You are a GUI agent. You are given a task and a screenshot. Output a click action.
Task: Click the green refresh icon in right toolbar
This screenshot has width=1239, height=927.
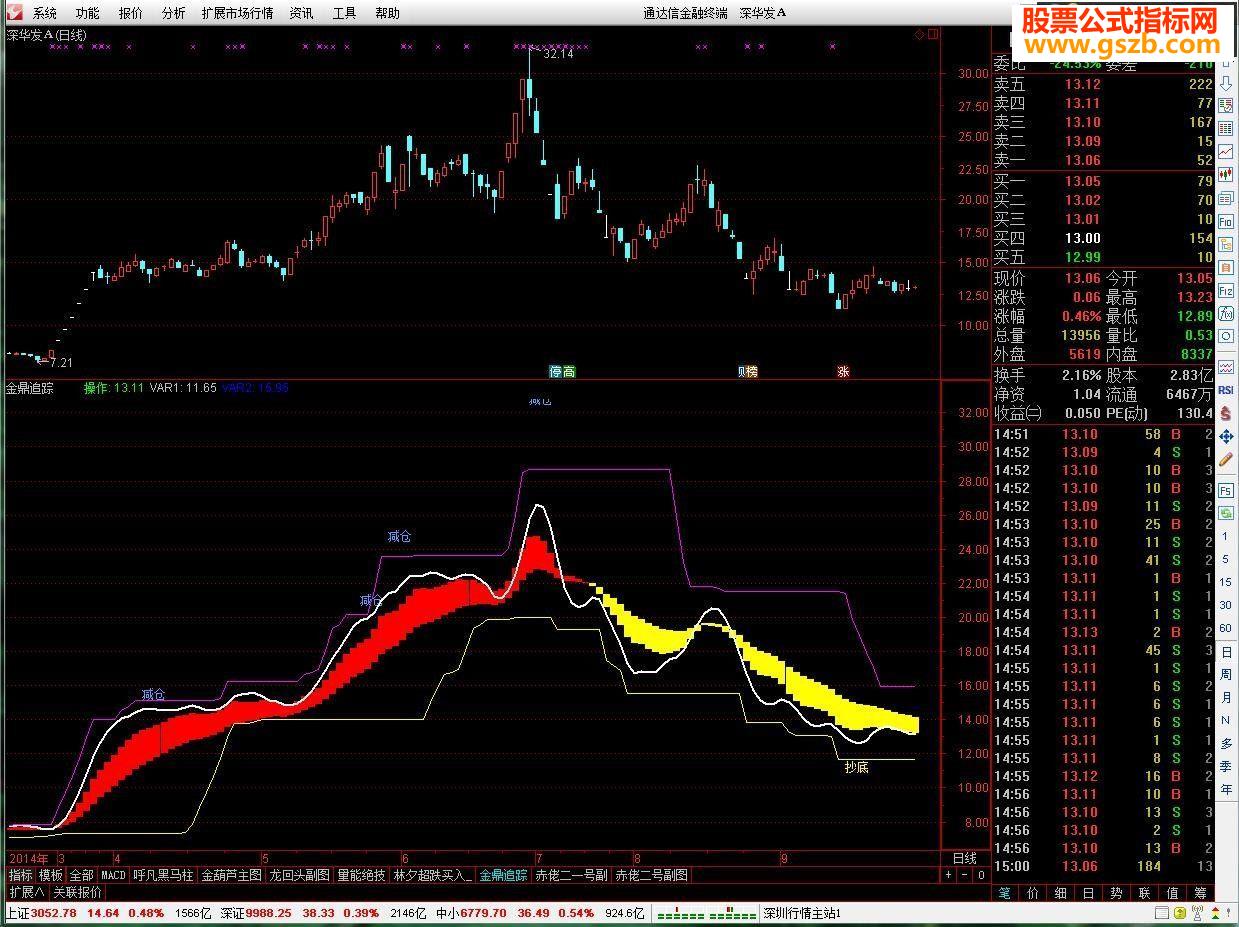1226,513
